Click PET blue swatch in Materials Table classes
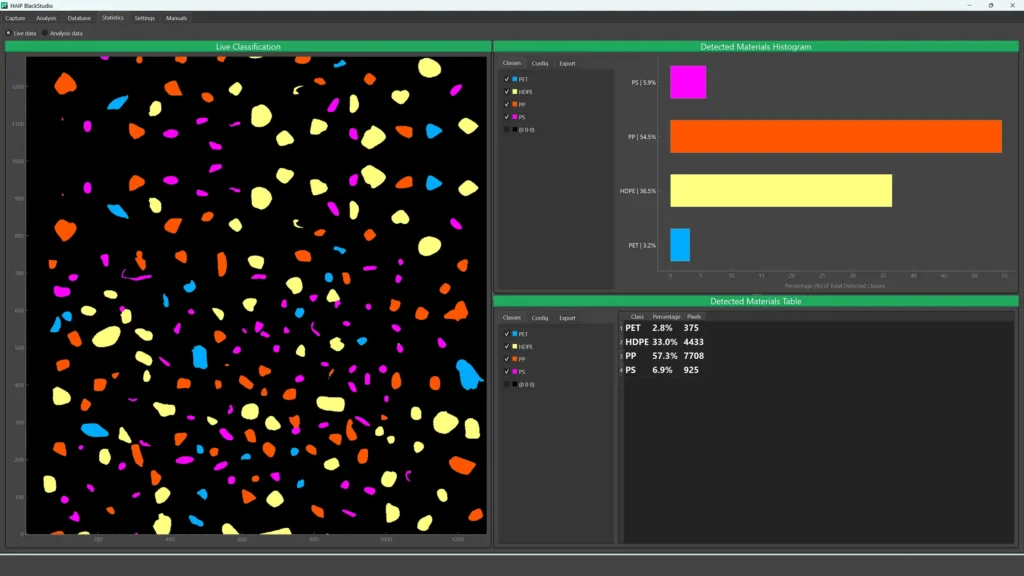The image size is (1024, 576). [515, 334]
